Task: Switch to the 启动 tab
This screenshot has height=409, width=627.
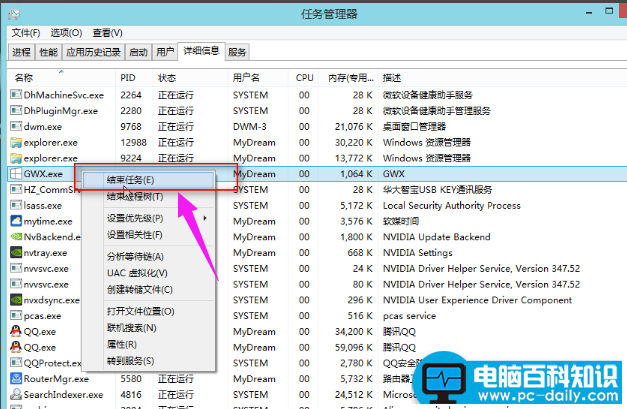Action: [138, 52]
